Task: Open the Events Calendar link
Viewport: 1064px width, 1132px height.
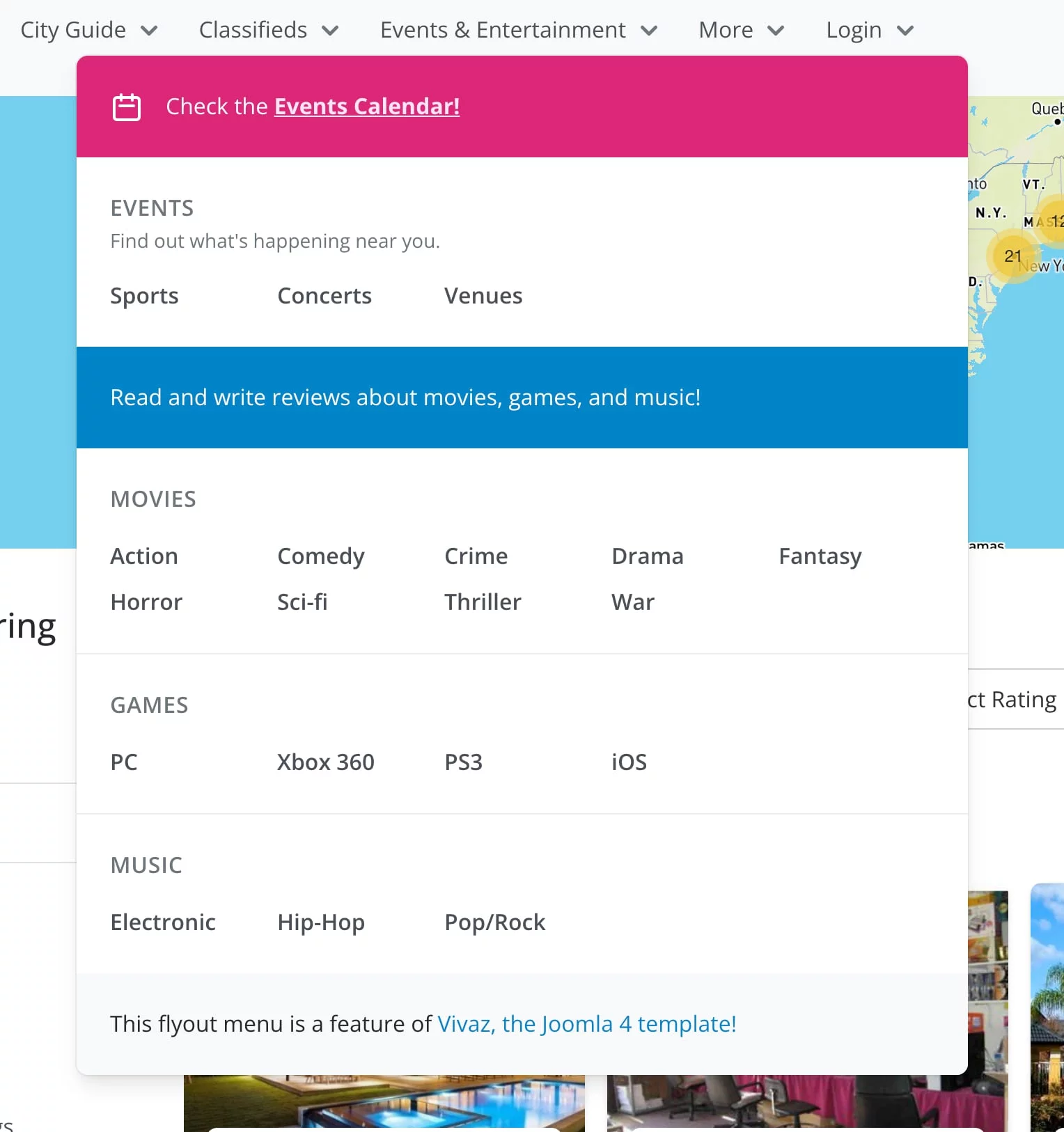Action: (366, 107)
